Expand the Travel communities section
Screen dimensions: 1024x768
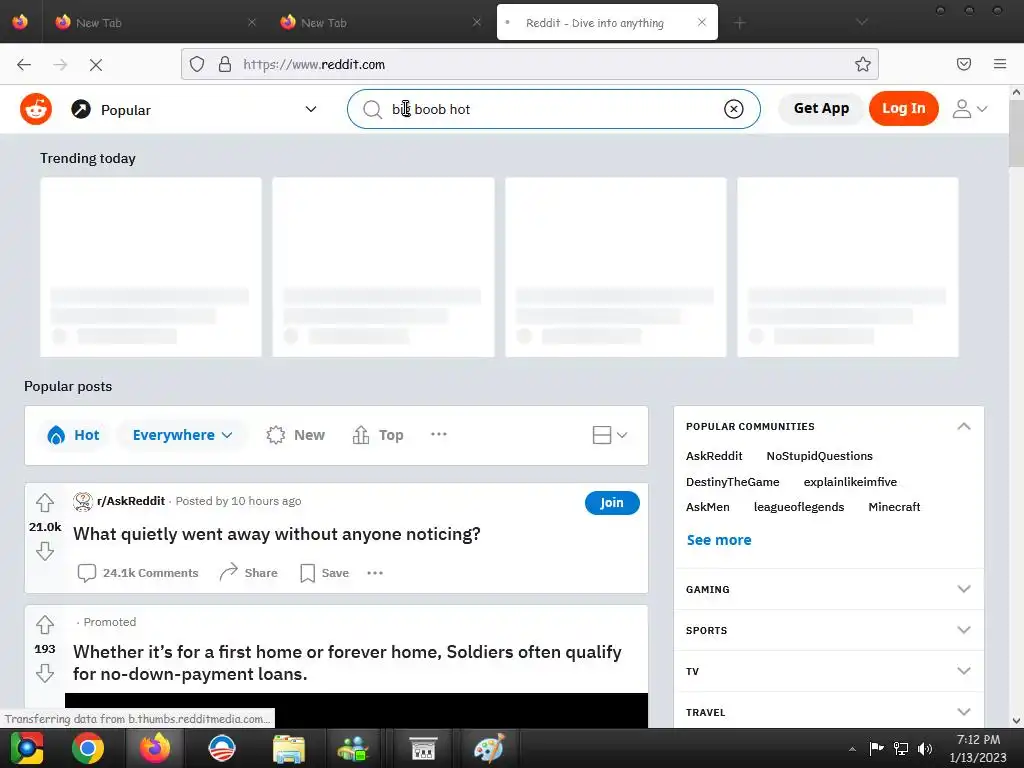[963, 712]
